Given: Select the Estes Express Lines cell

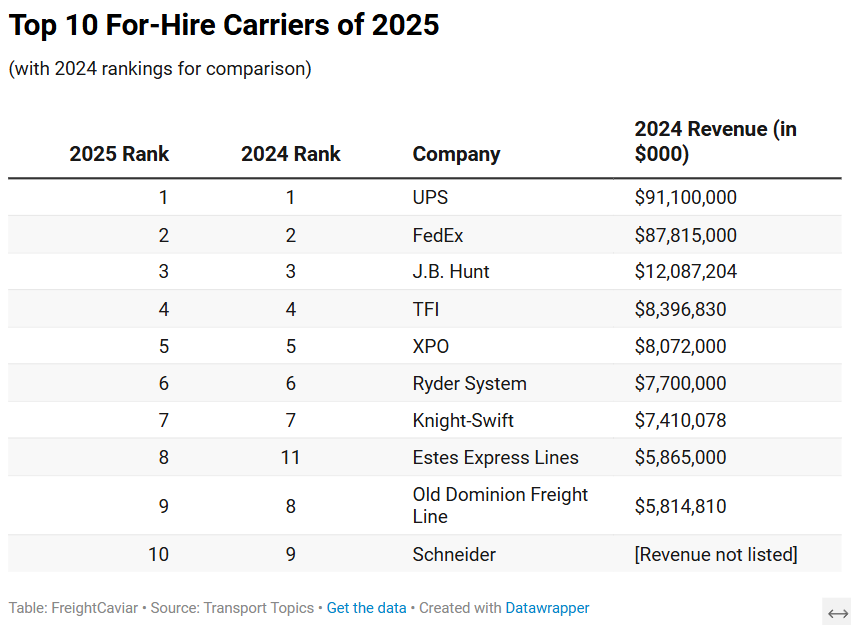Looking at the screenshot, I should click(495, 457).
